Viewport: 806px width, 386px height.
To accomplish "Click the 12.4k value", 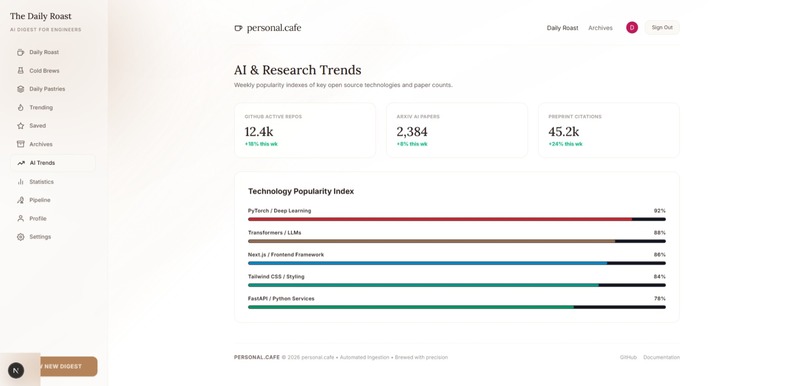I will (259, 132).
